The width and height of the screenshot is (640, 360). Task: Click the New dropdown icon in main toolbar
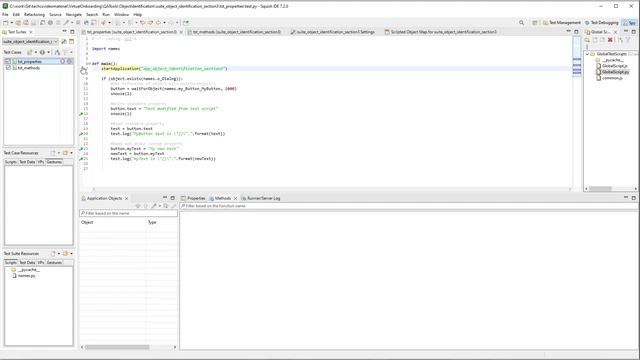6,23
